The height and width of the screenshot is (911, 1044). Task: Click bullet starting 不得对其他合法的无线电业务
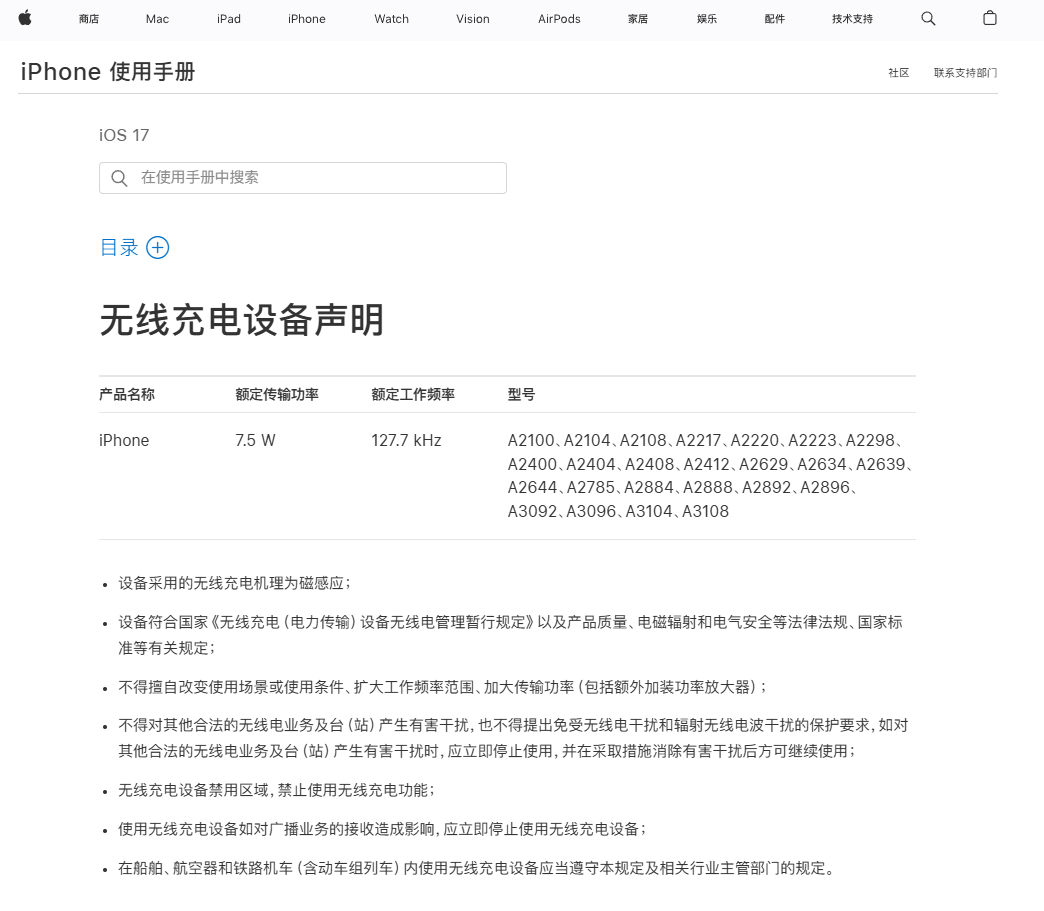point(513,738)
